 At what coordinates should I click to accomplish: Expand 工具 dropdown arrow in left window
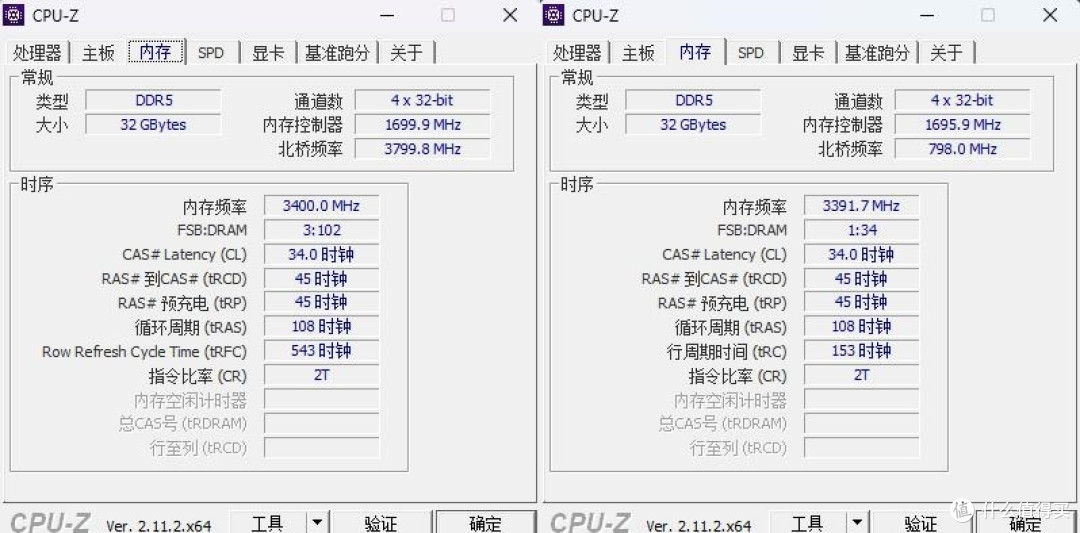[317, 523]
